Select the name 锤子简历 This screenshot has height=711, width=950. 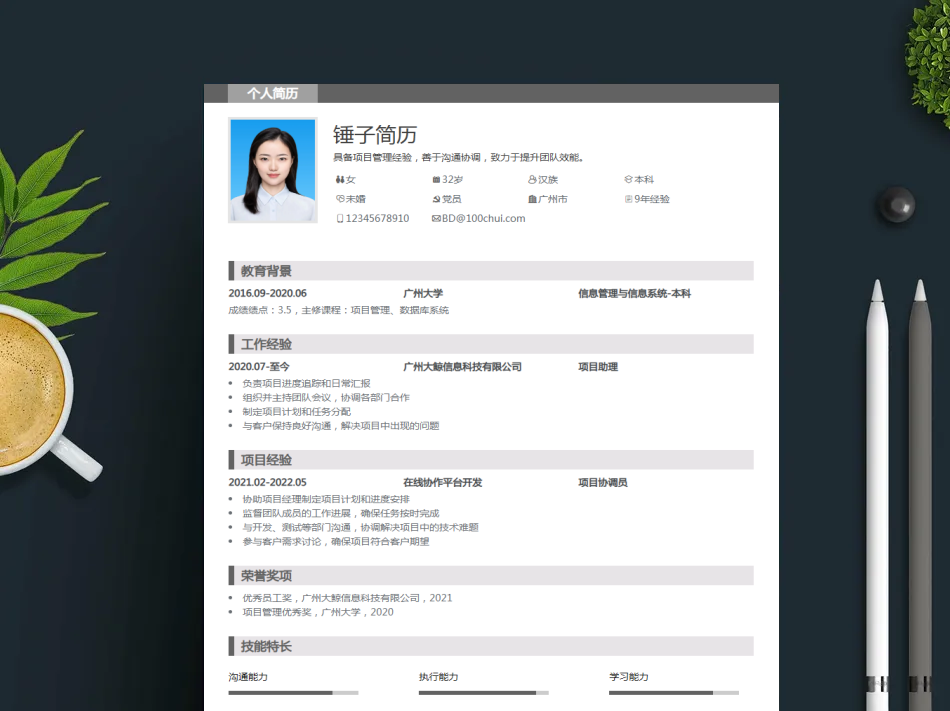tap(375, 134)
